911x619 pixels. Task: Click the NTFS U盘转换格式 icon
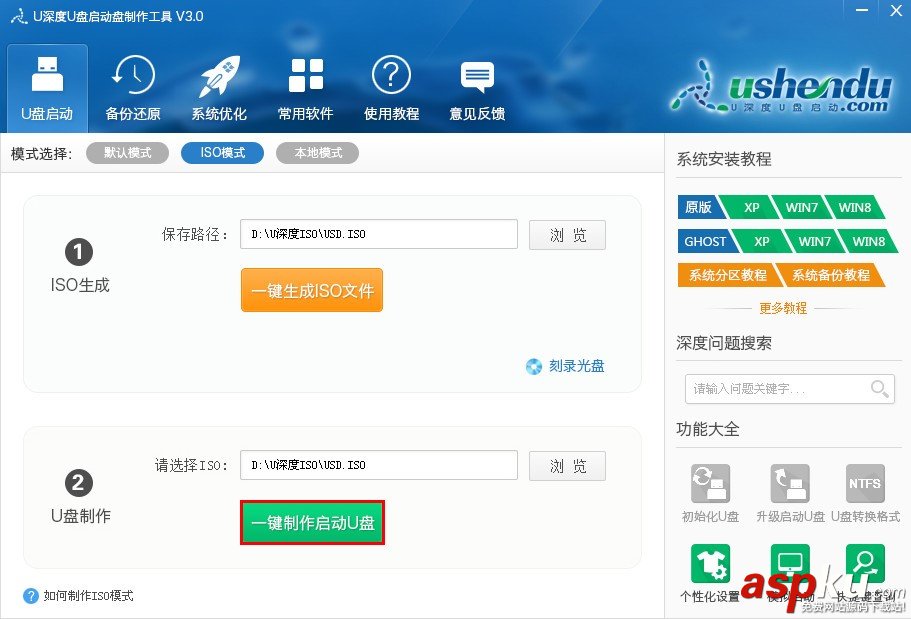point(864,483)
